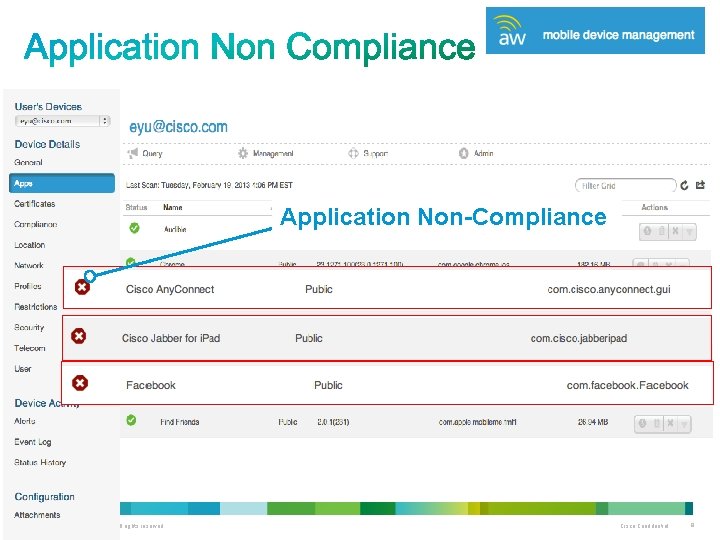This screenshot has width=720, height=540.
Task: Open Status History in the sidebar
Action: pyautogui.click(x=40, y=462)
